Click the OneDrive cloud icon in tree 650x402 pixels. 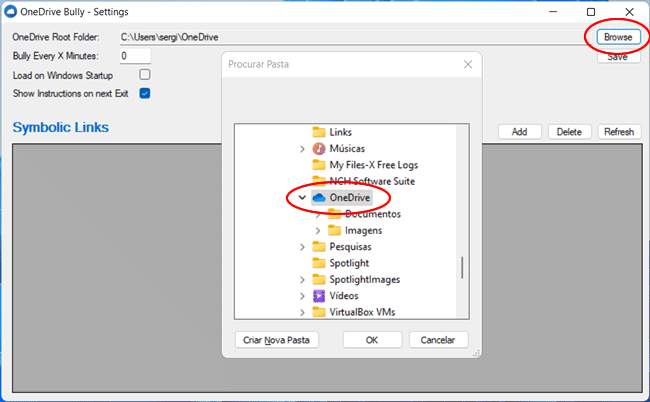[x=319, y=198]
